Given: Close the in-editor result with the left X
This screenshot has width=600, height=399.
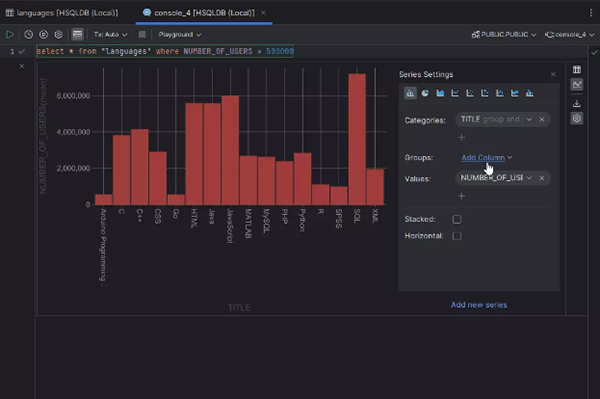Looking at the screenshot, I should pyautogui.click(x=22, y=66).
